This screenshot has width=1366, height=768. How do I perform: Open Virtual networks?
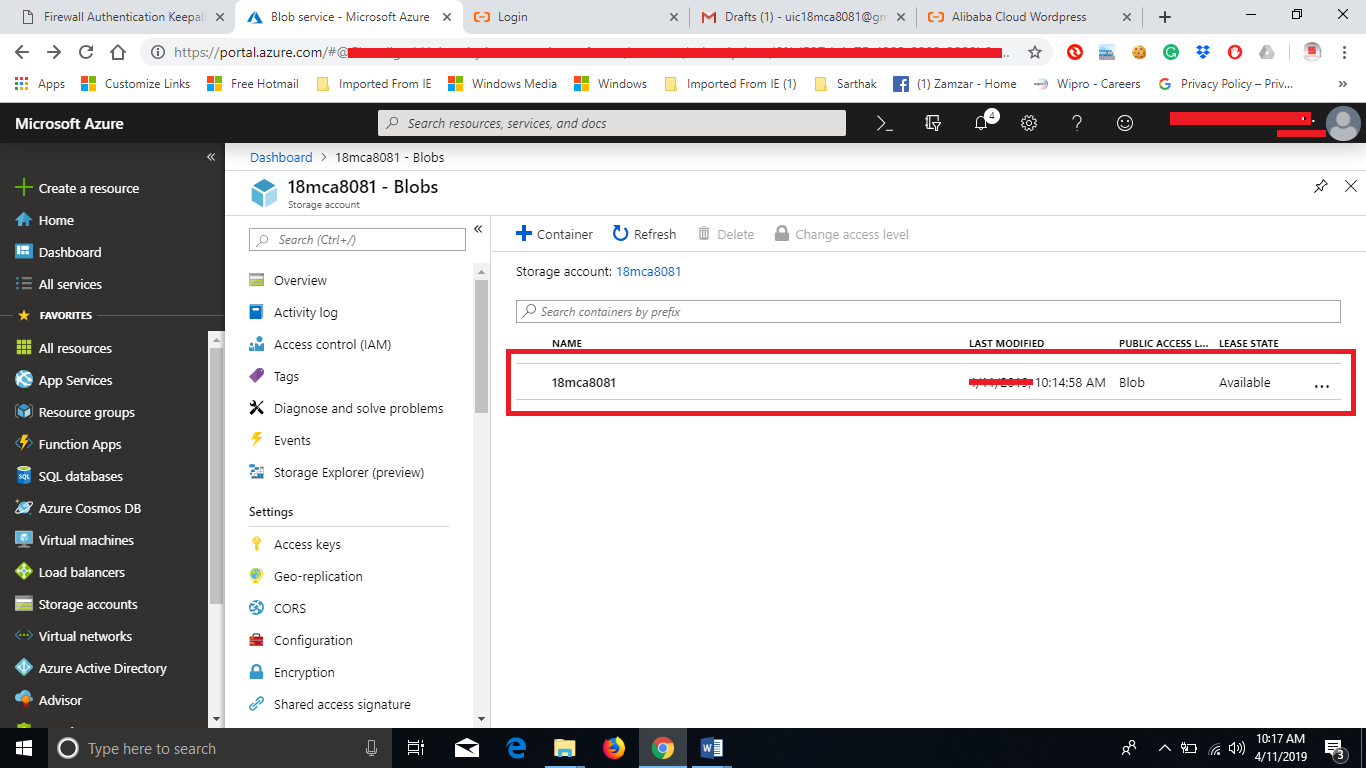(x=73, y=636)
